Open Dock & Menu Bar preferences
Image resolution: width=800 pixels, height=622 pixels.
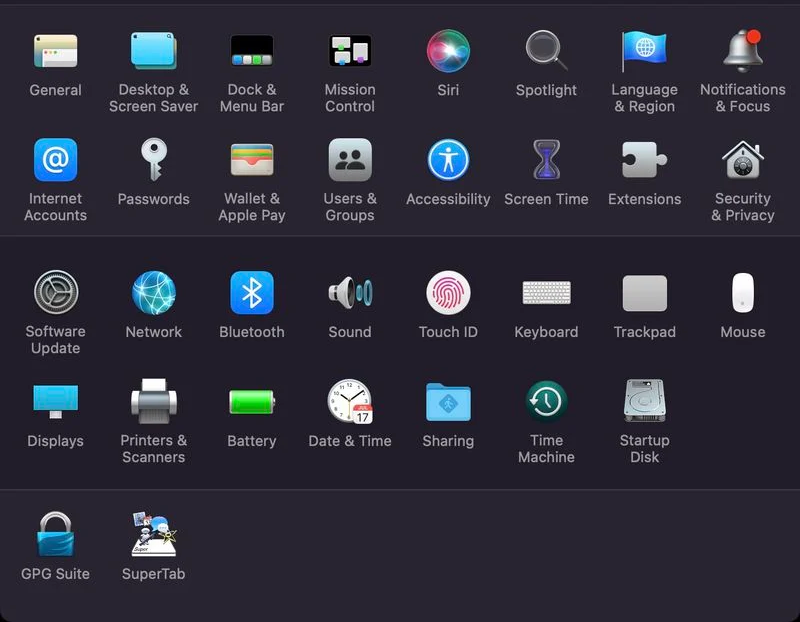point(252,51)
